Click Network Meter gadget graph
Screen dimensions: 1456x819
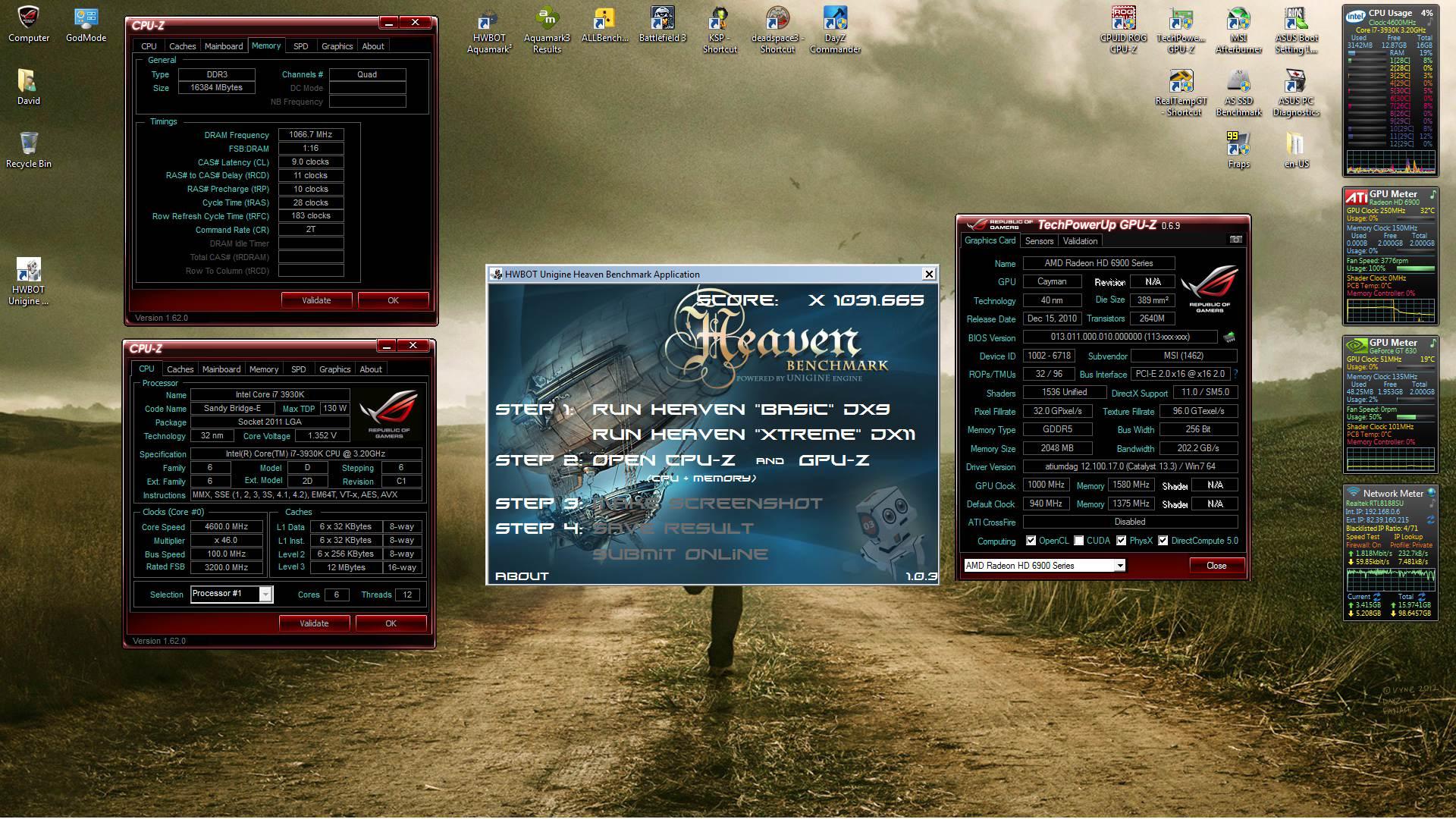pos(1391,580)
